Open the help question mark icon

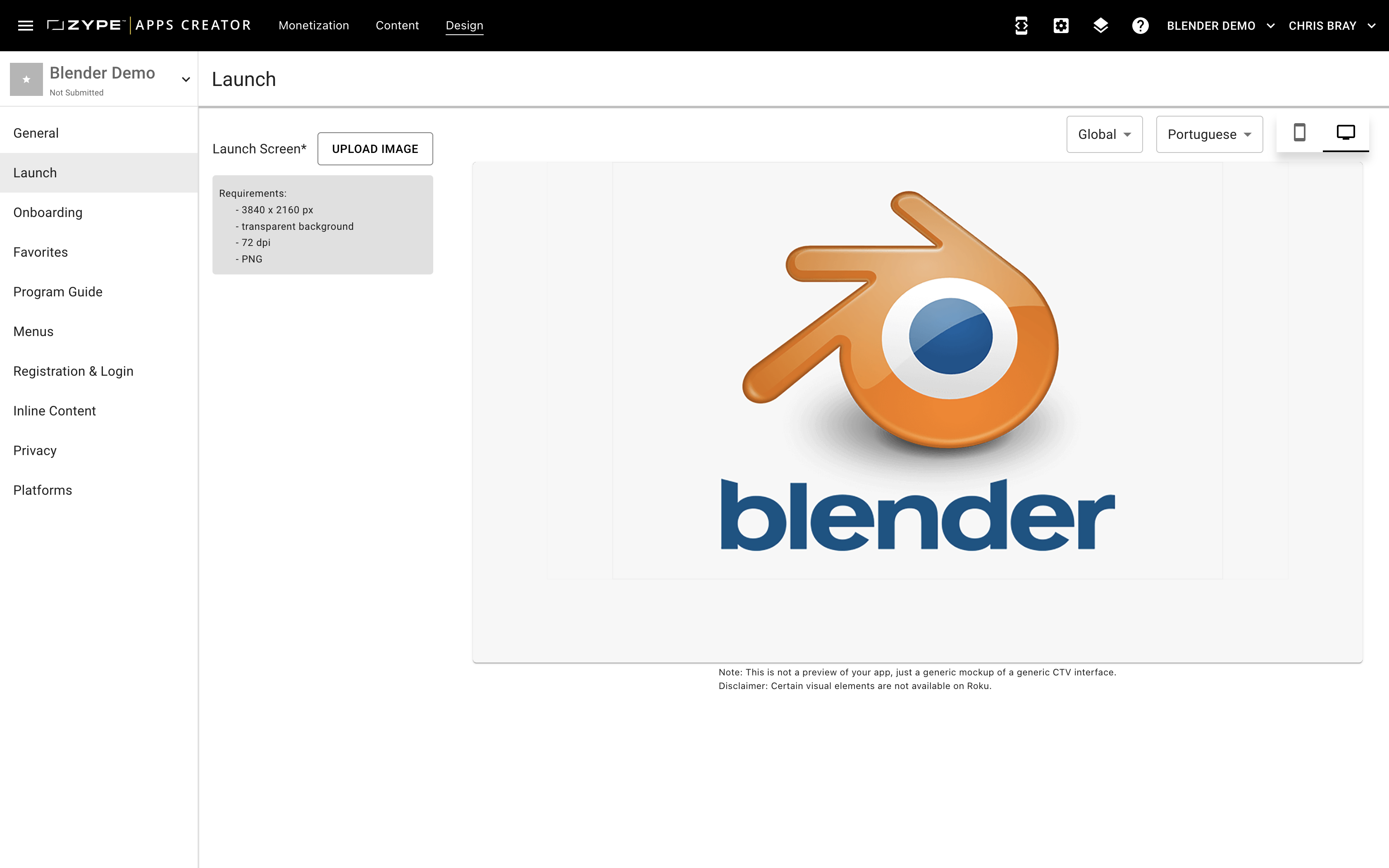click(x=1140, y=25)
